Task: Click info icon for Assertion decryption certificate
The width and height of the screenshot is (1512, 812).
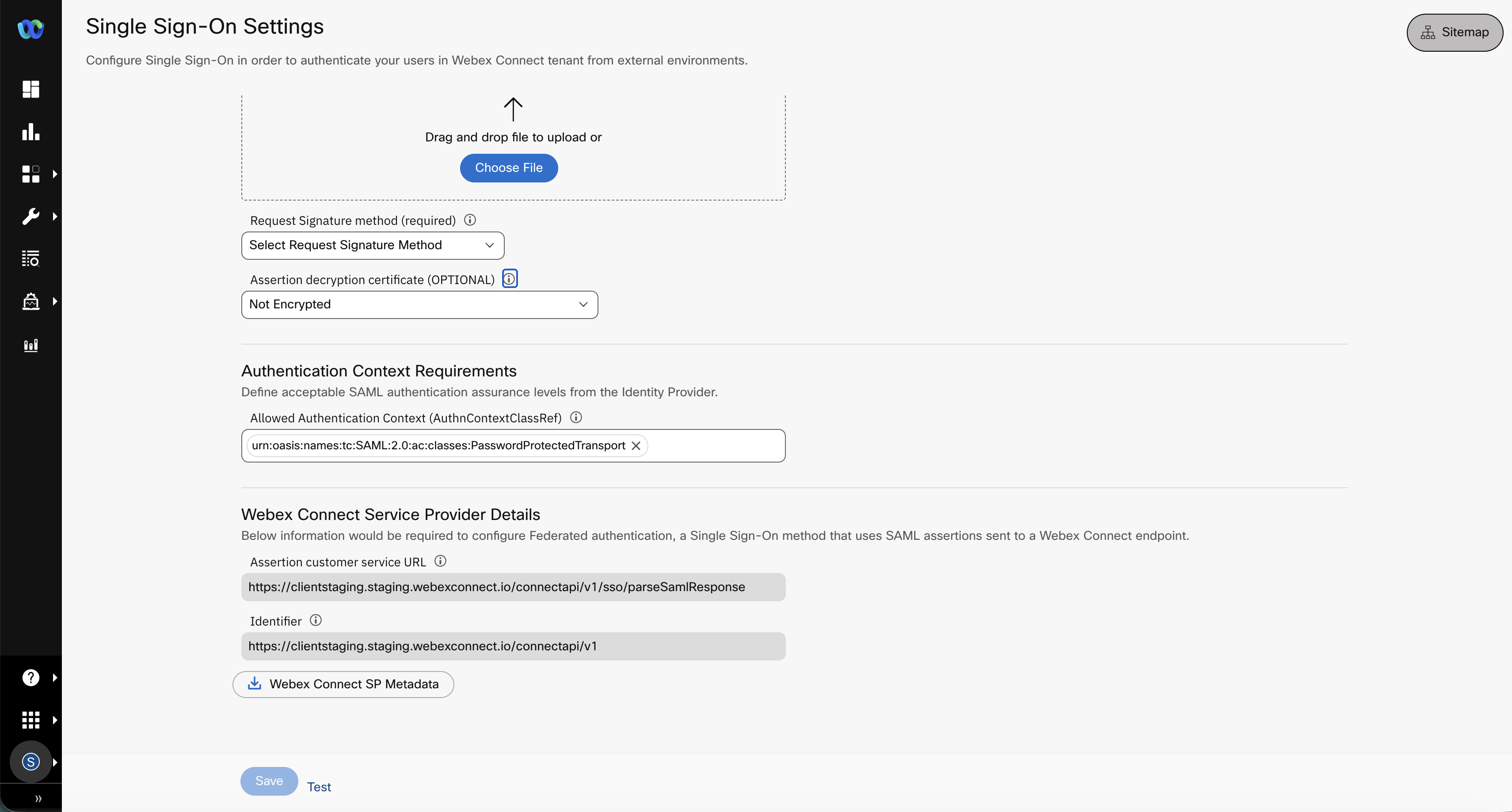Action: [x=510, y=279]
